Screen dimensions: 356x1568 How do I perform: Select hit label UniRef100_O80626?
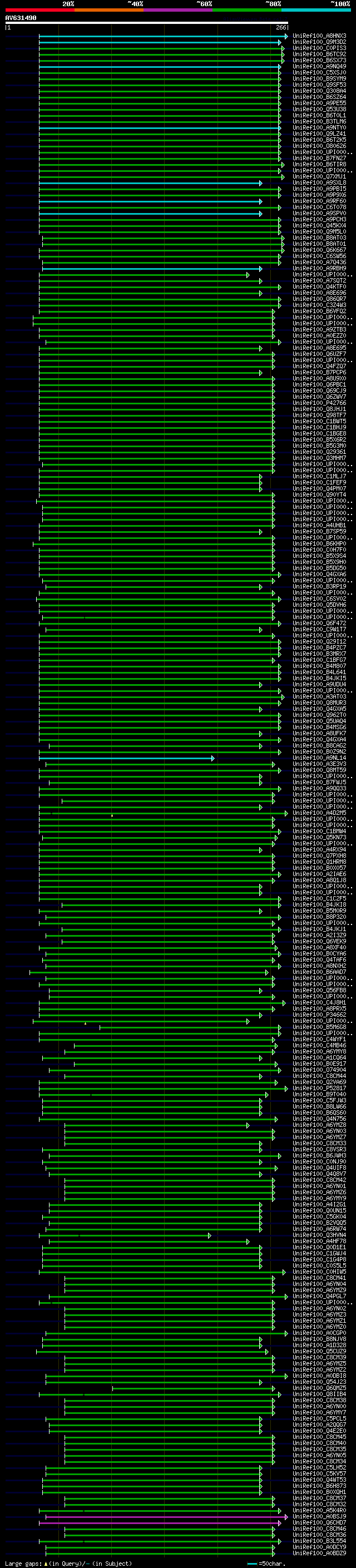click(319, 146)
